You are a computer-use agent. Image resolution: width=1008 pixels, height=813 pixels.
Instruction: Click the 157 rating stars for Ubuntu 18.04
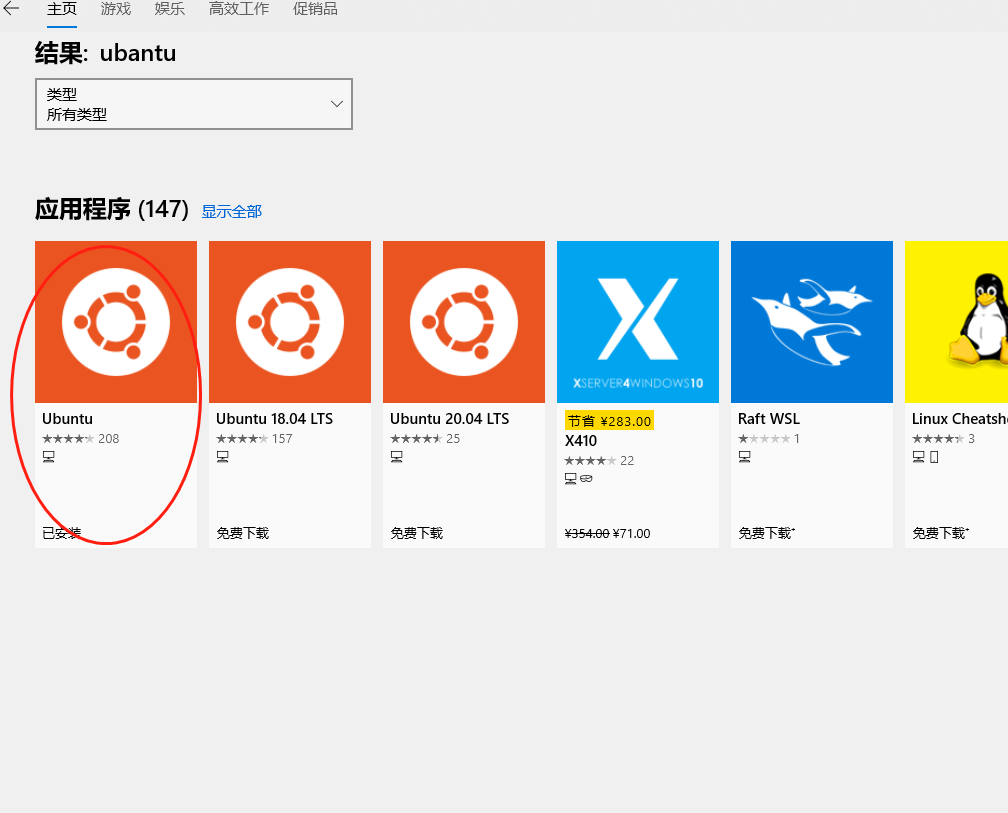[x=242, y=439]
